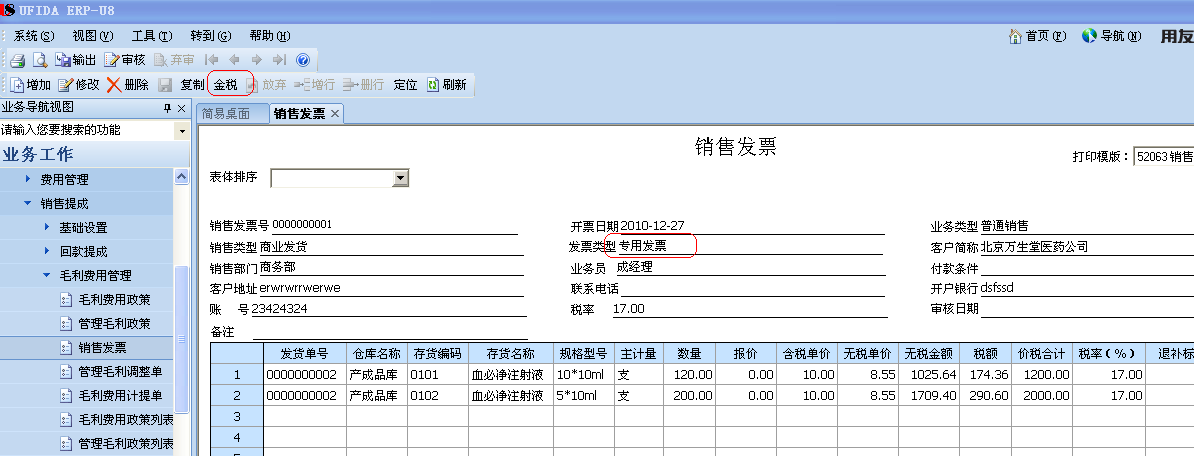
Task: Open help with blue question mark icon
Action: click(302, 60)
